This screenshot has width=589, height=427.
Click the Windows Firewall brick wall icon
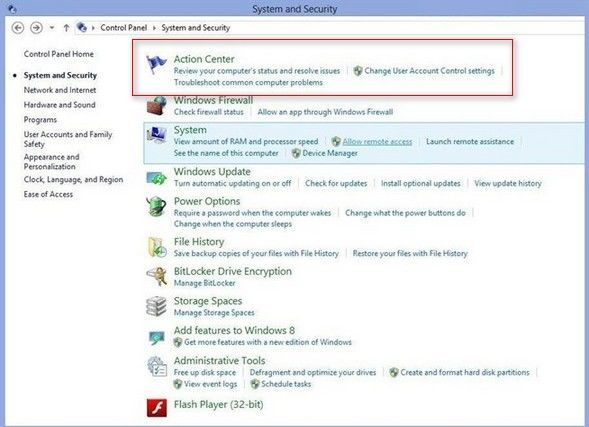[157, 106]
